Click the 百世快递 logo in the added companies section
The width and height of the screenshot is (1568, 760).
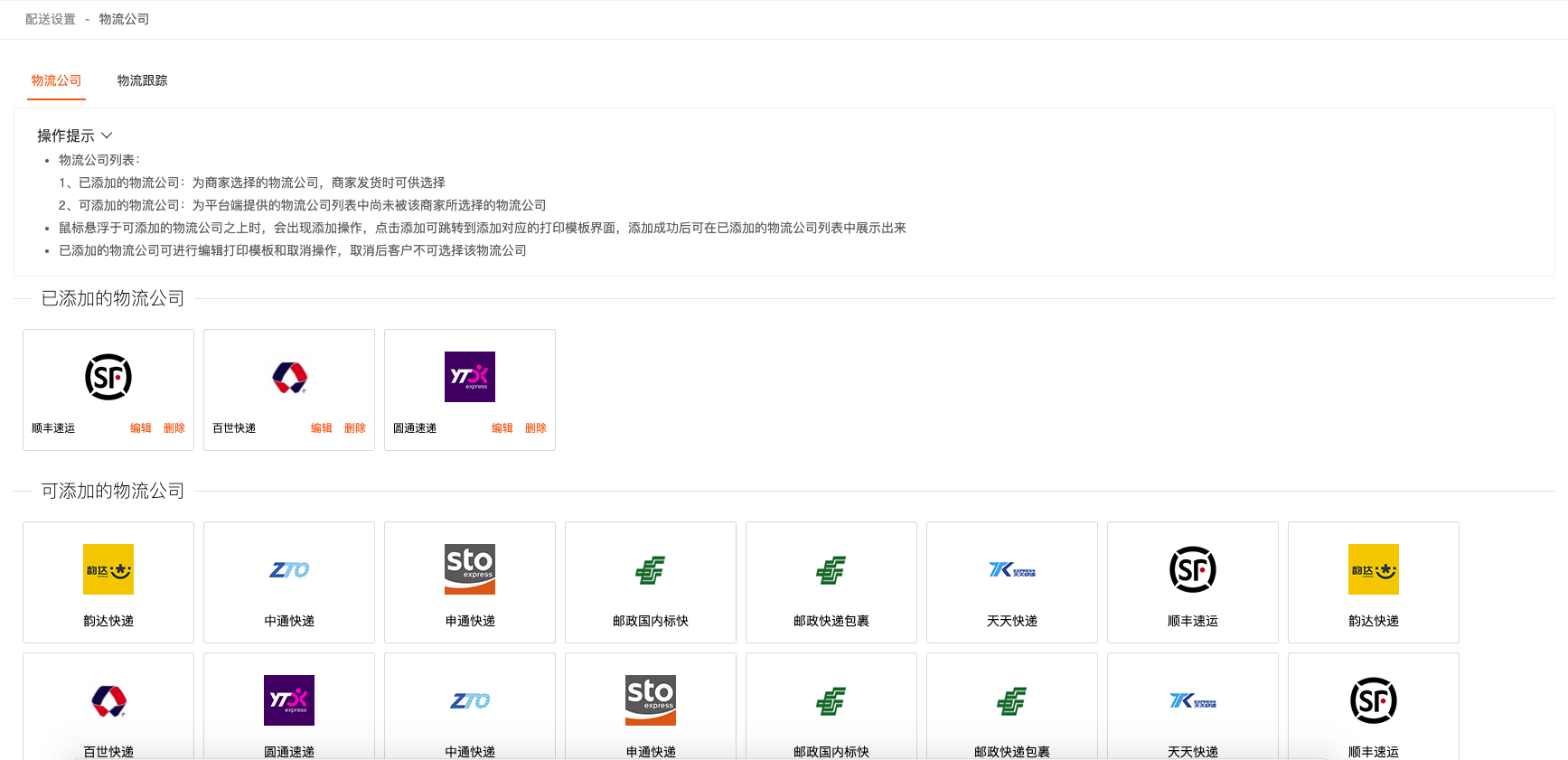(289, 377)
